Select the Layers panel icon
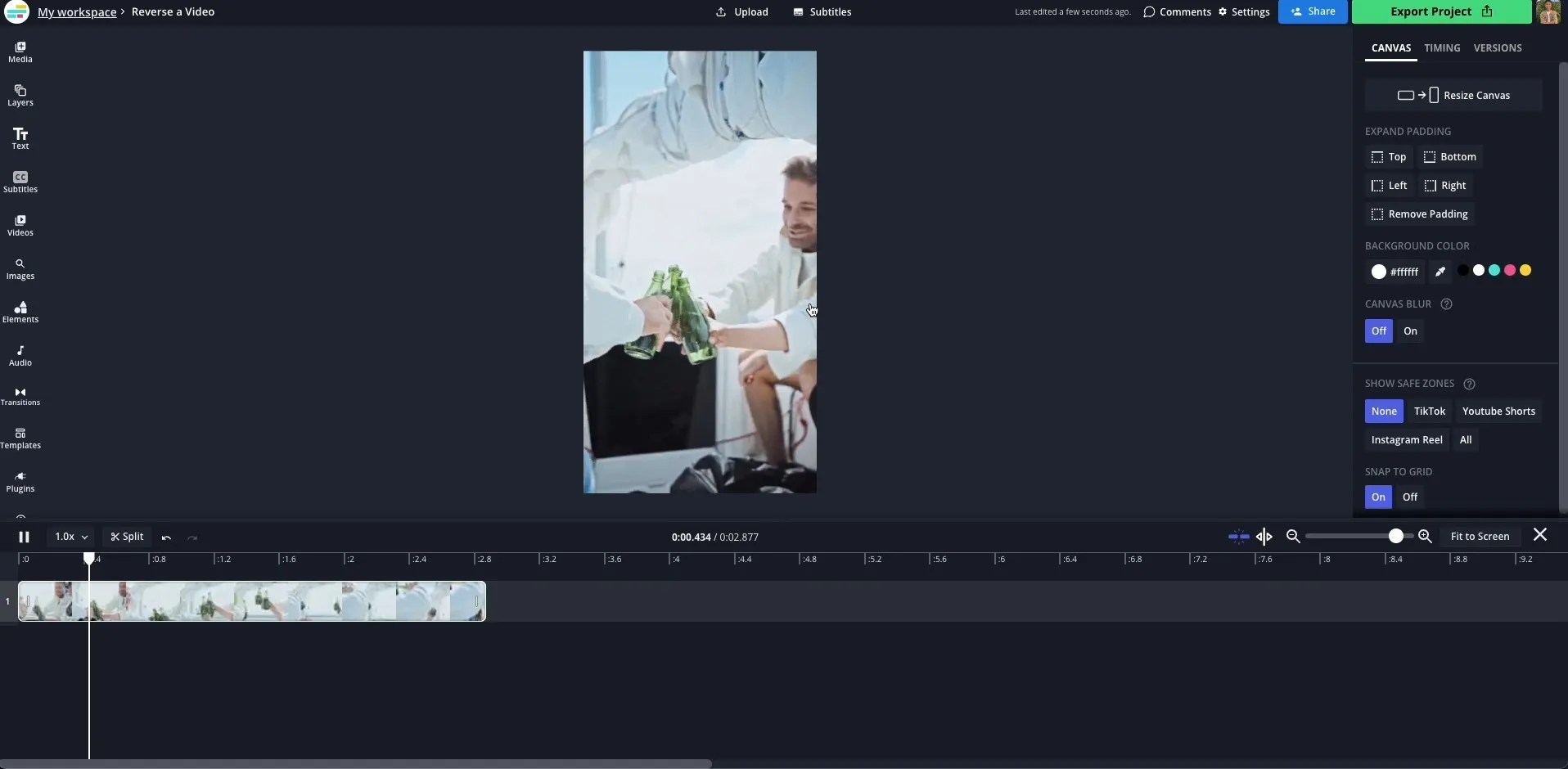 (20, 95)
